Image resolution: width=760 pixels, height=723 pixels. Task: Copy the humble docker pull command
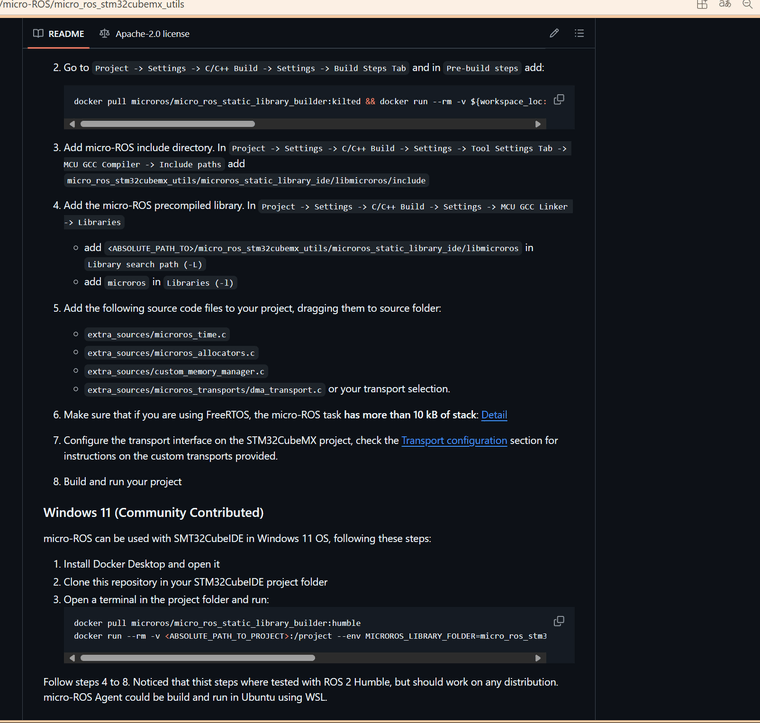(559, 621)
